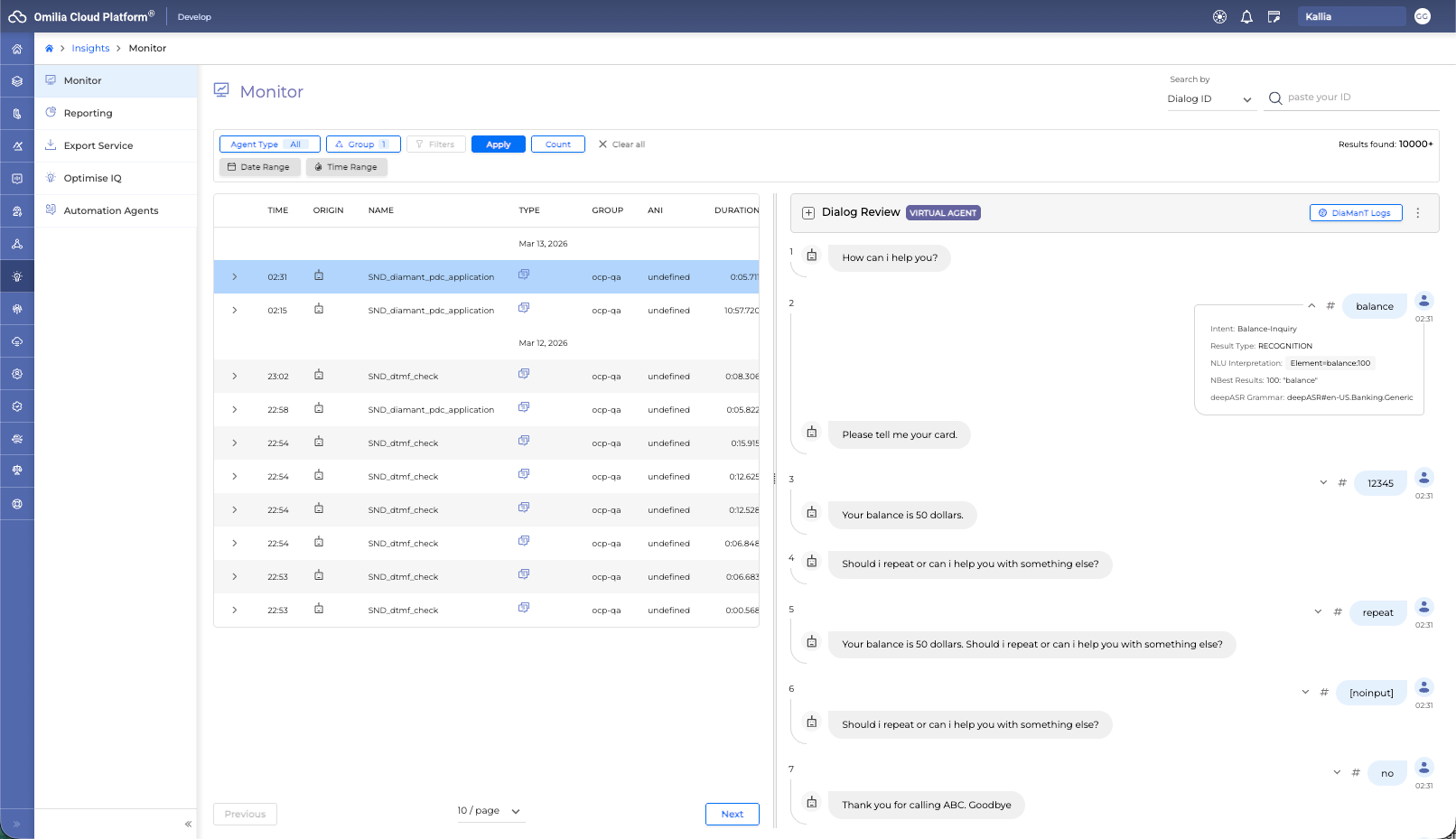Expand the 02:31 session row
Screen dimensions: 1456x839
click(x=235, y=277)
